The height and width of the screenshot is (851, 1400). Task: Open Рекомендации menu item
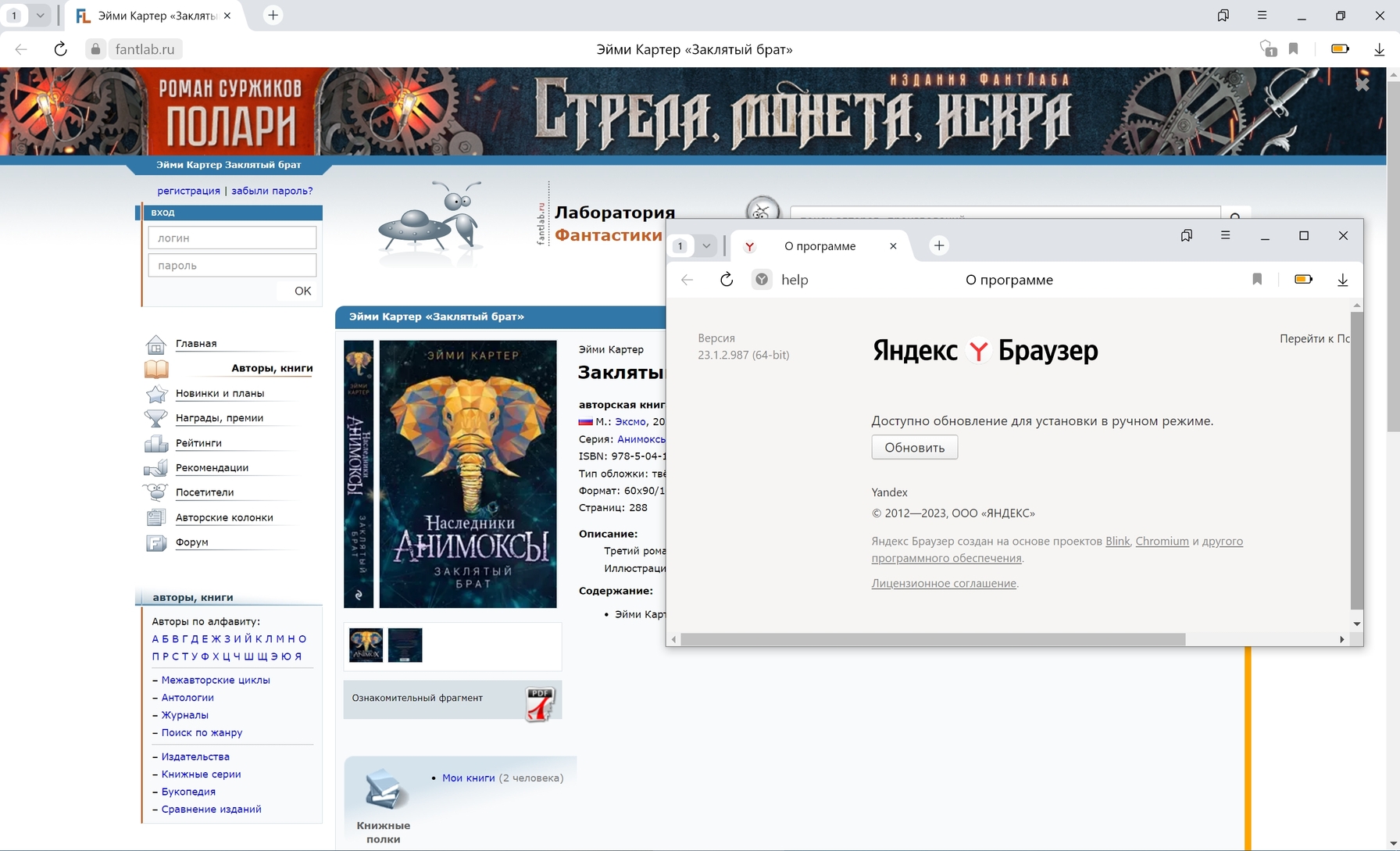[x=212, y=467]
